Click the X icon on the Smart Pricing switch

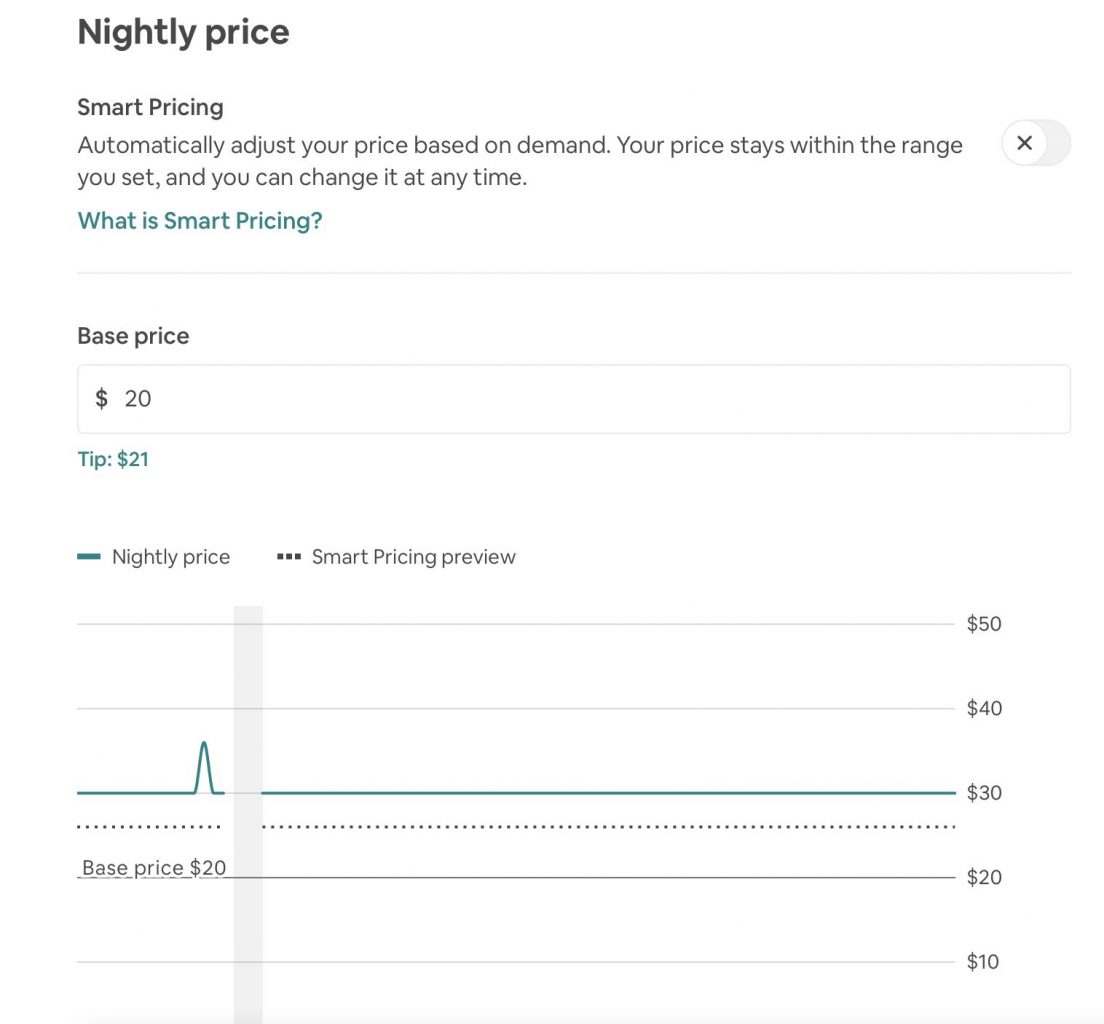(1024, 143)
